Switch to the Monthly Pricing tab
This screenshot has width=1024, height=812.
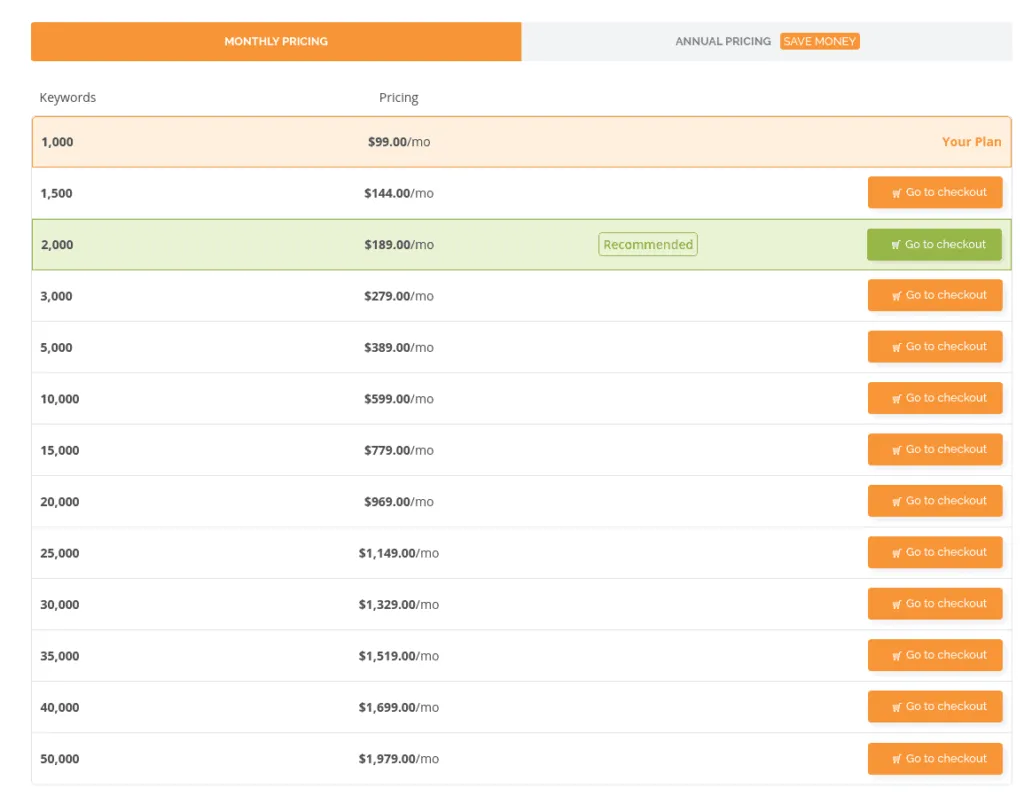[x=276, y=42]
